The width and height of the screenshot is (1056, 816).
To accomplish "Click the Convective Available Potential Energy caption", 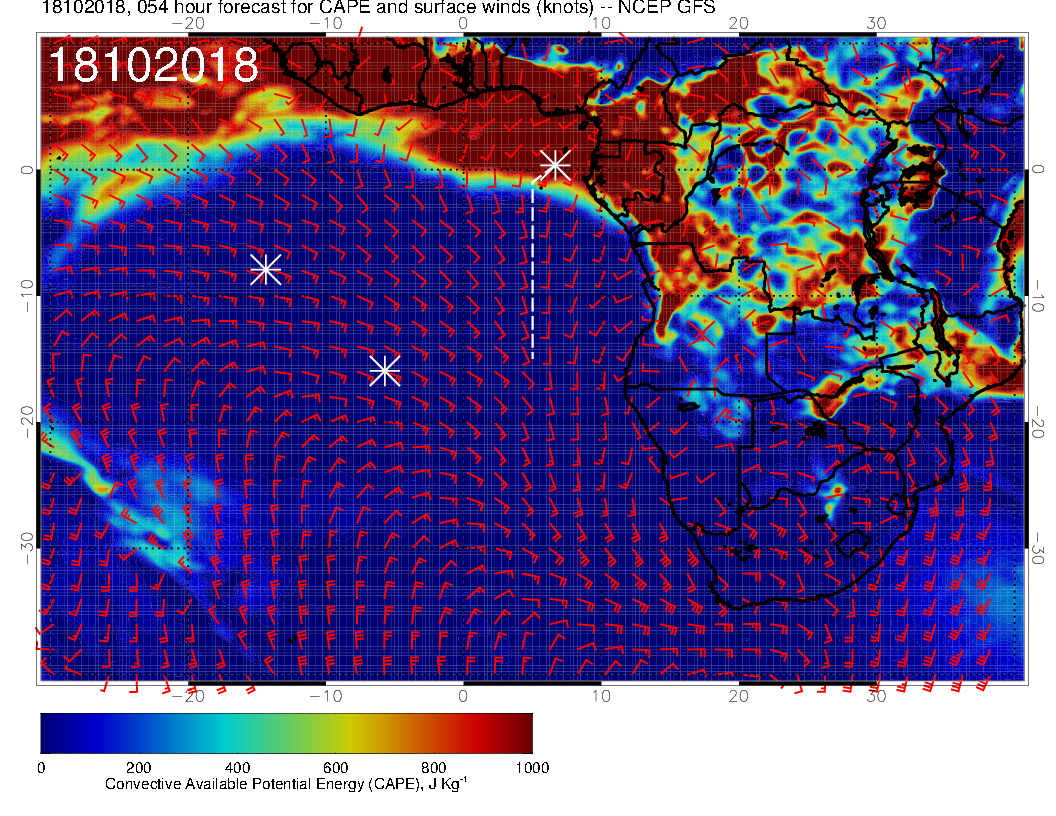I will coord(286,784).
